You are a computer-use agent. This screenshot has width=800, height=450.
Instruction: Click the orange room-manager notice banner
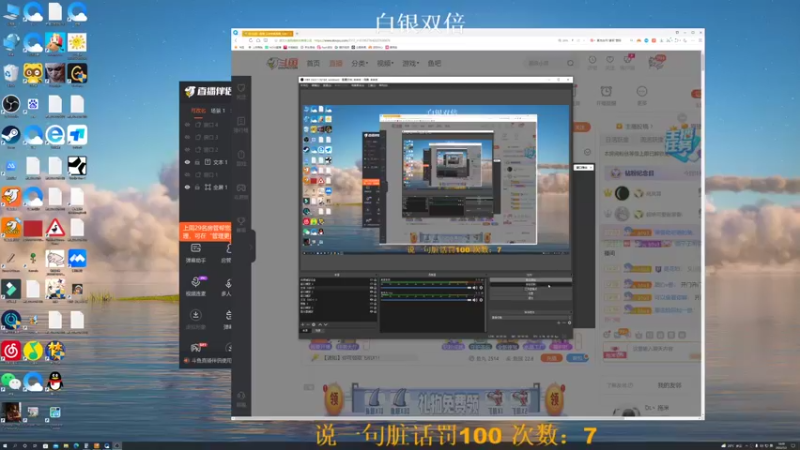coord(205,232)
